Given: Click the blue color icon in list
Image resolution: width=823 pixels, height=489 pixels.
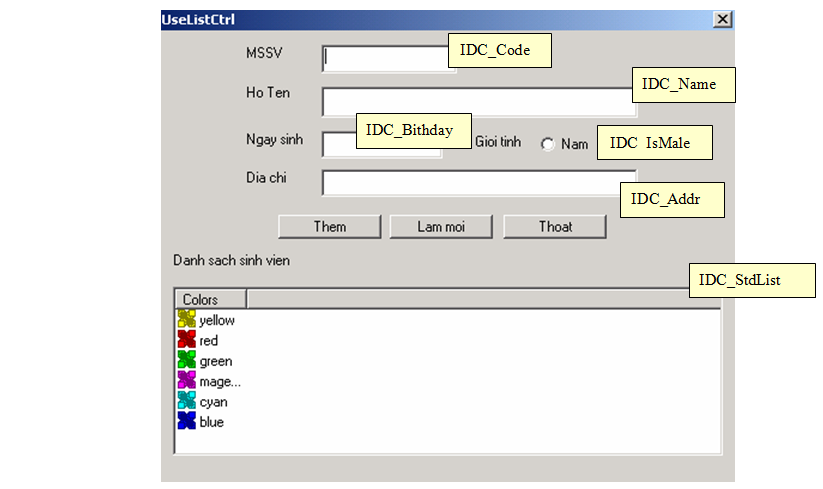Looking at the screenshot, I should [187, 422].
